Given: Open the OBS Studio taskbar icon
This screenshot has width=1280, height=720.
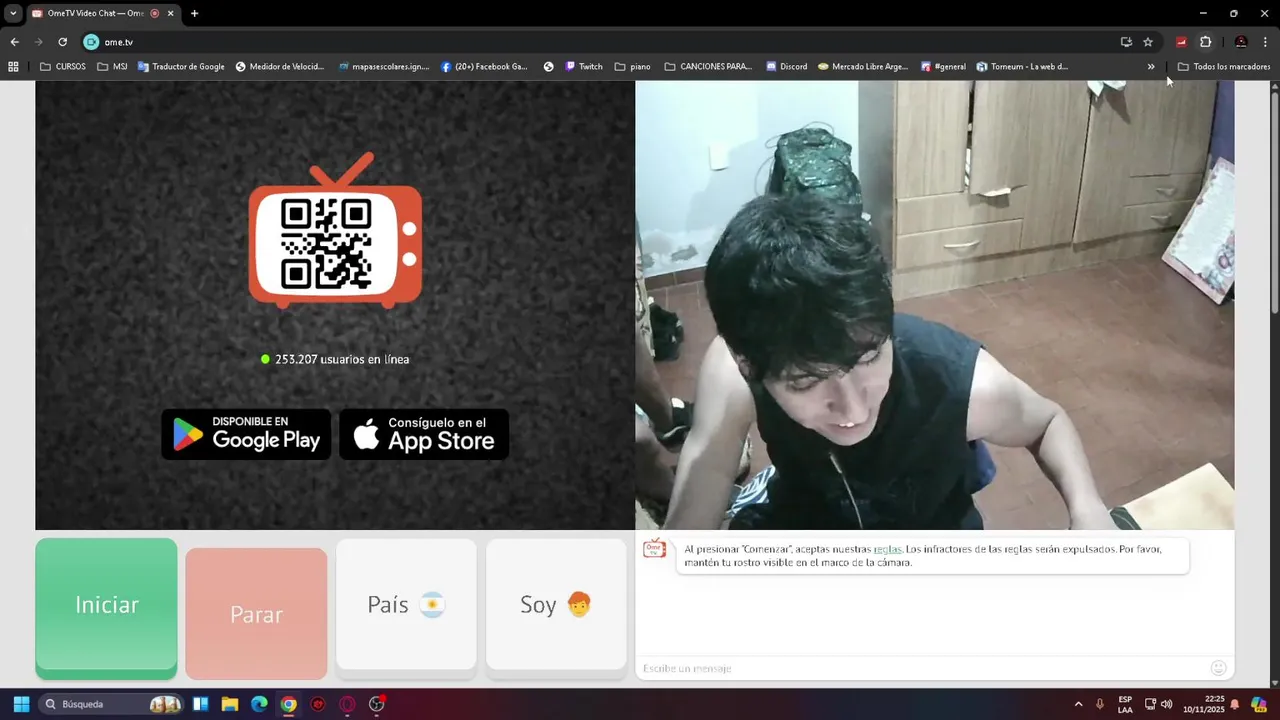Looking at the screenshot, I should coord(377,704).
